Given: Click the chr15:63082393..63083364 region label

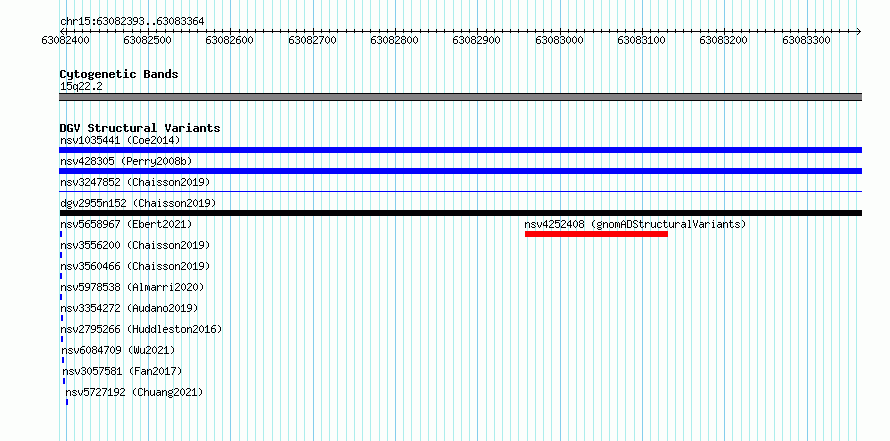Looking at the screenshot, I should 132,22.
